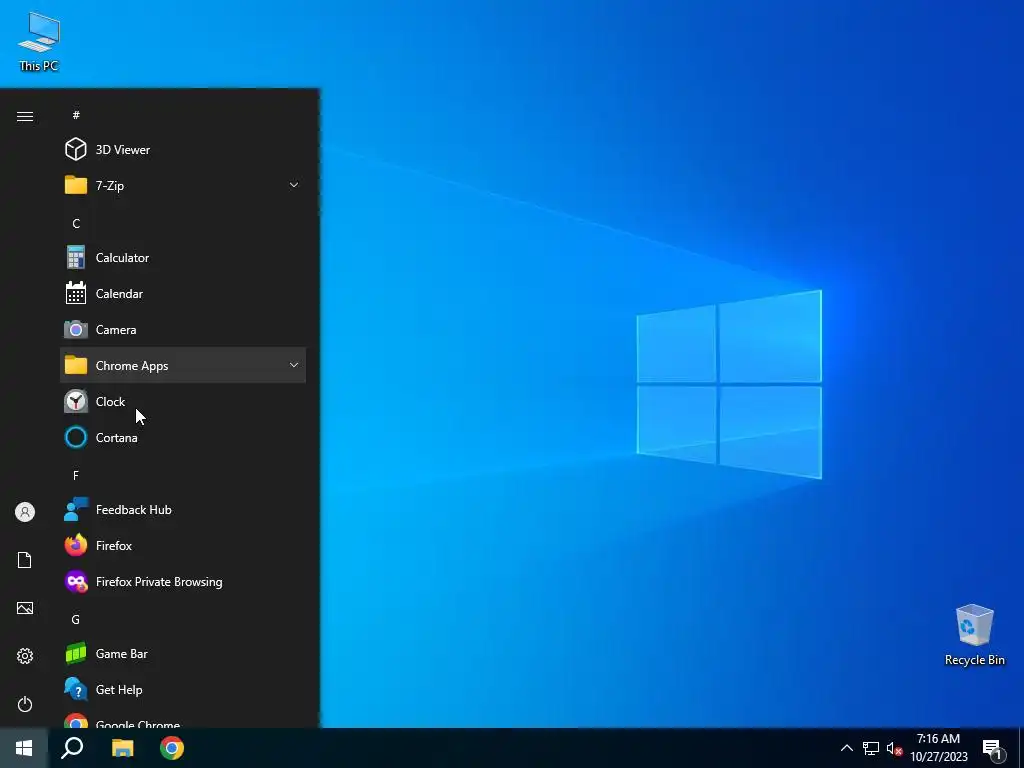Viewport: 1024px width, 768px height.
Task: Click the Power button in Start
Action: [x=25, y=704]
